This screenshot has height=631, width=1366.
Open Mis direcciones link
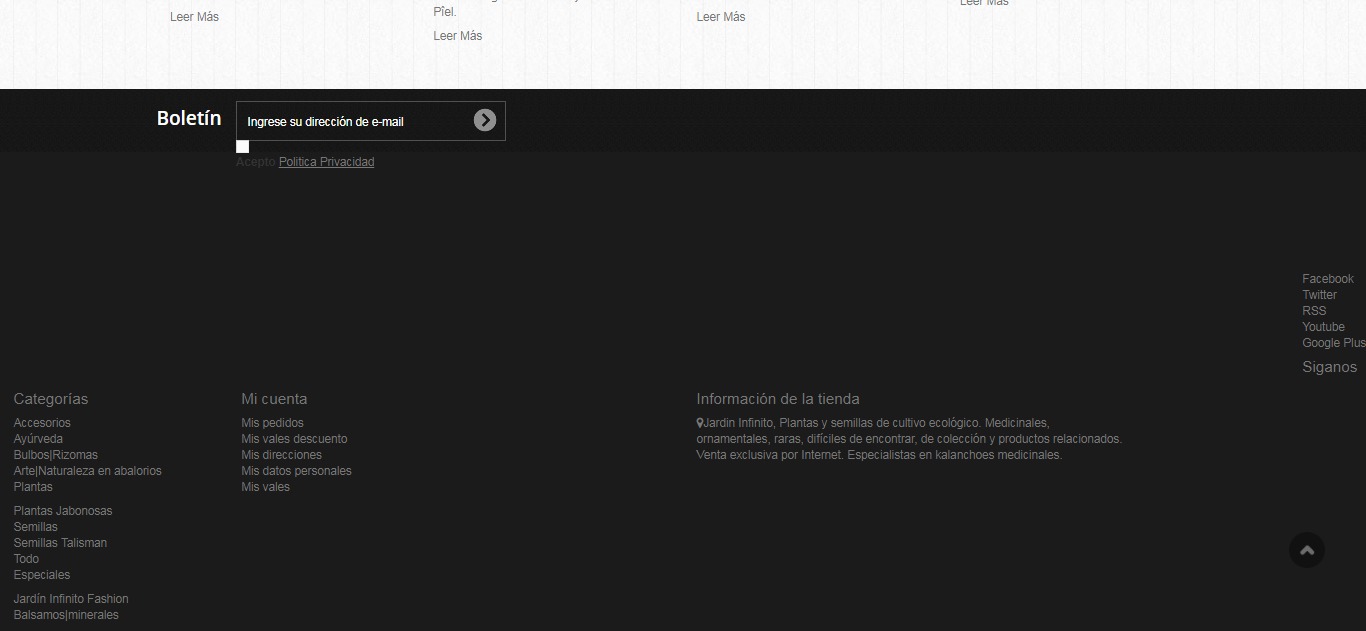[x=281, y=455]
